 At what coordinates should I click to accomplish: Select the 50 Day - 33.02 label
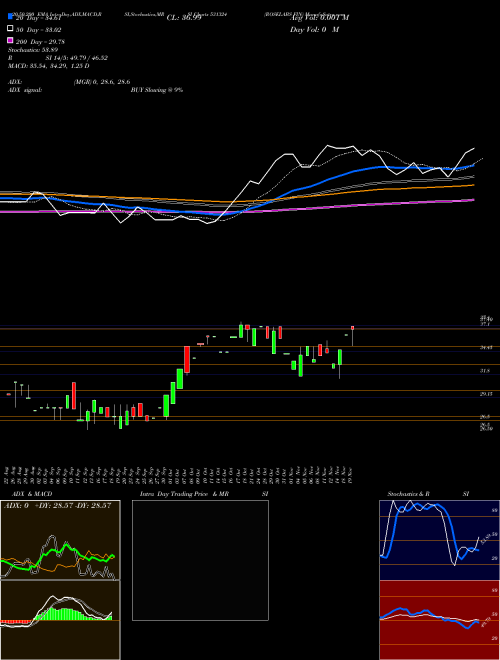coord(39,30)
